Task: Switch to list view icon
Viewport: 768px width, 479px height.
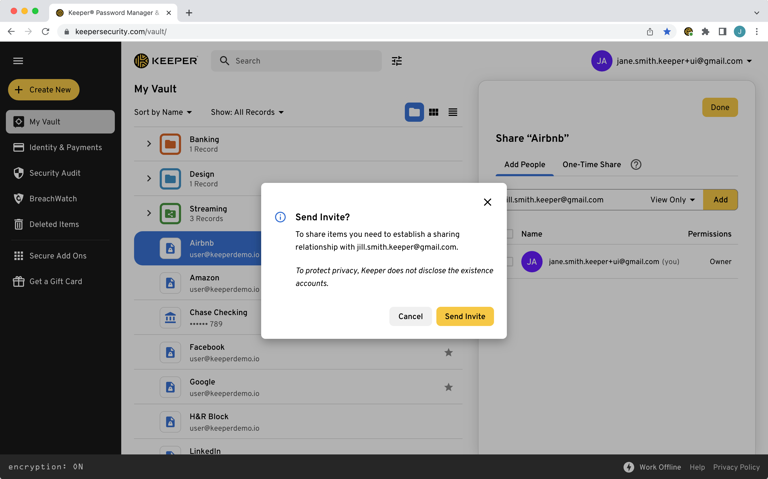Action: point(453,112)
